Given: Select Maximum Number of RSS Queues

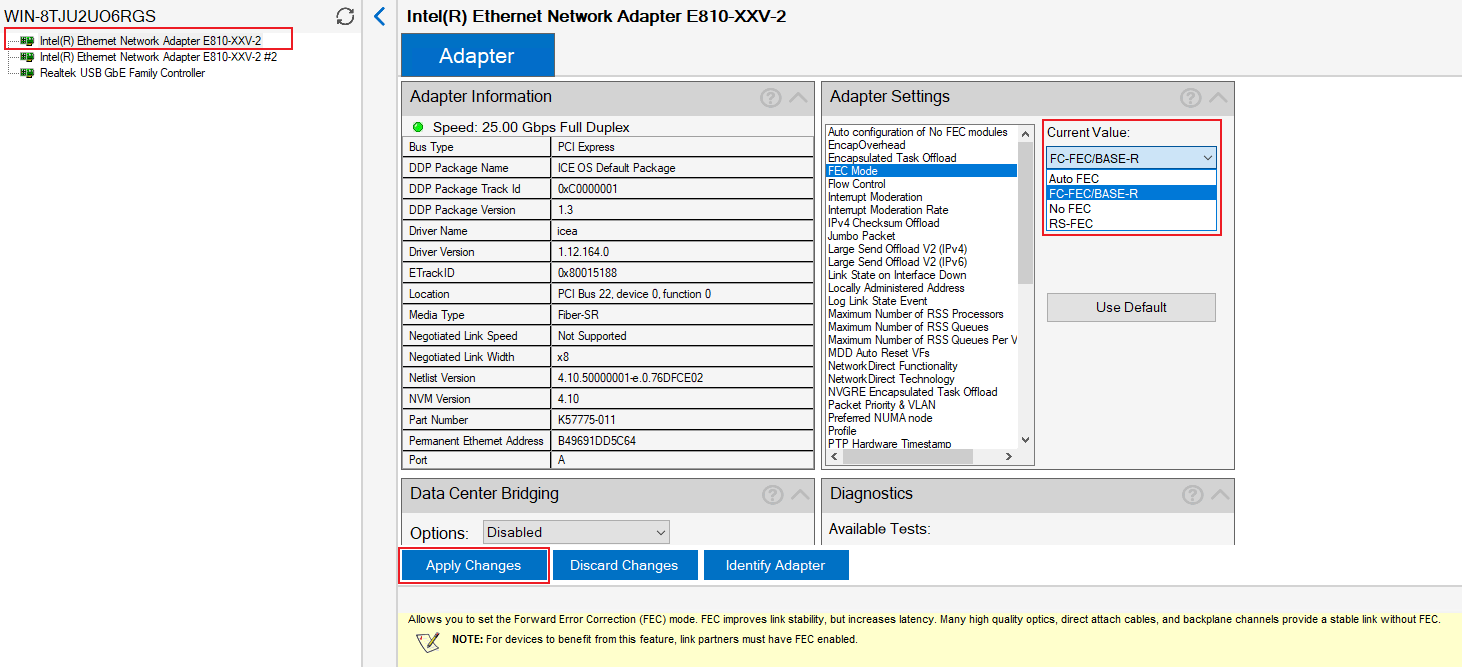Looking at the screenshot, I should (908, 327).
